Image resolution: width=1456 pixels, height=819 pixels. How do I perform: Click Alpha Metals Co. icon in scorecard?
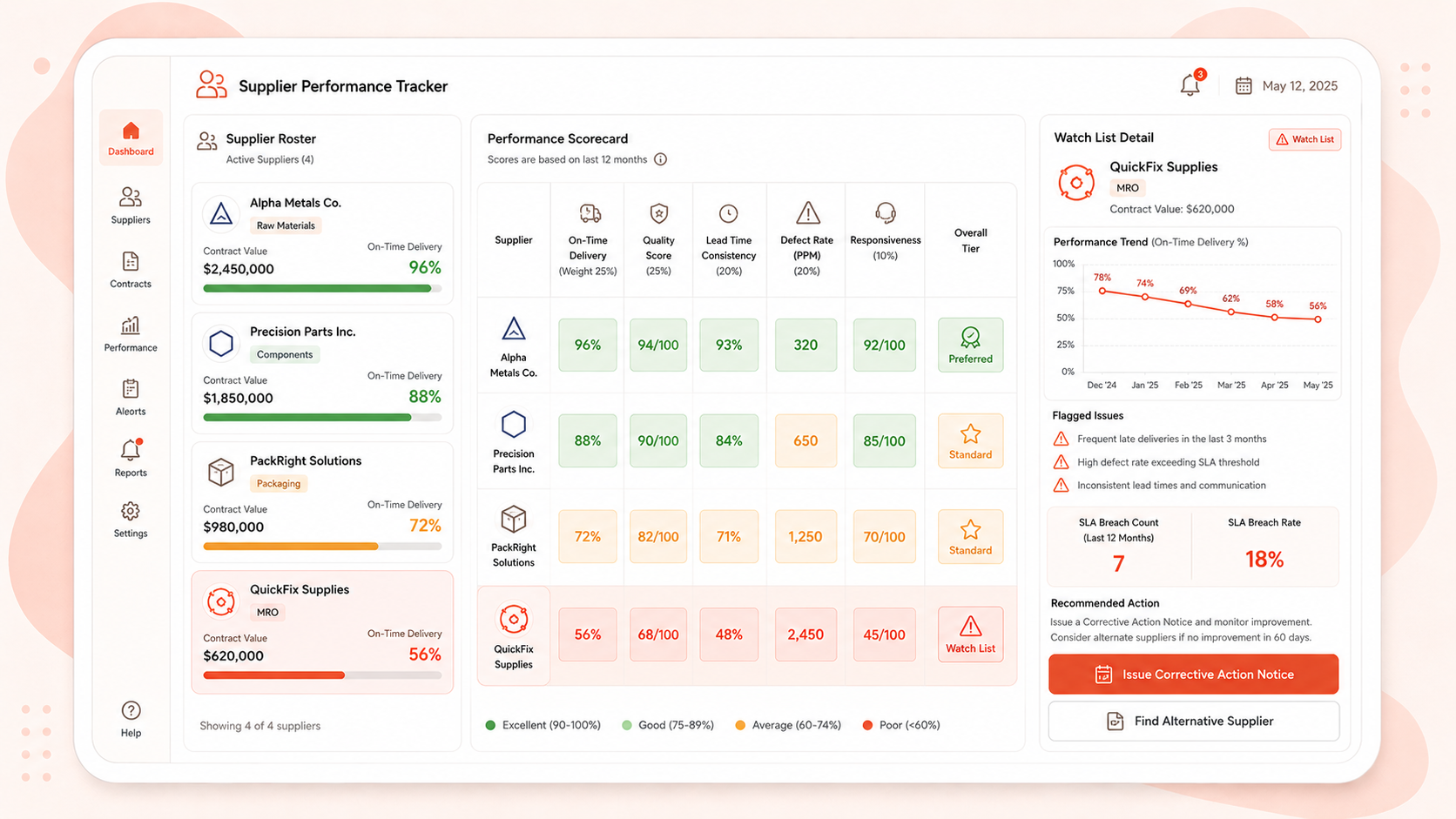(514, 329)
